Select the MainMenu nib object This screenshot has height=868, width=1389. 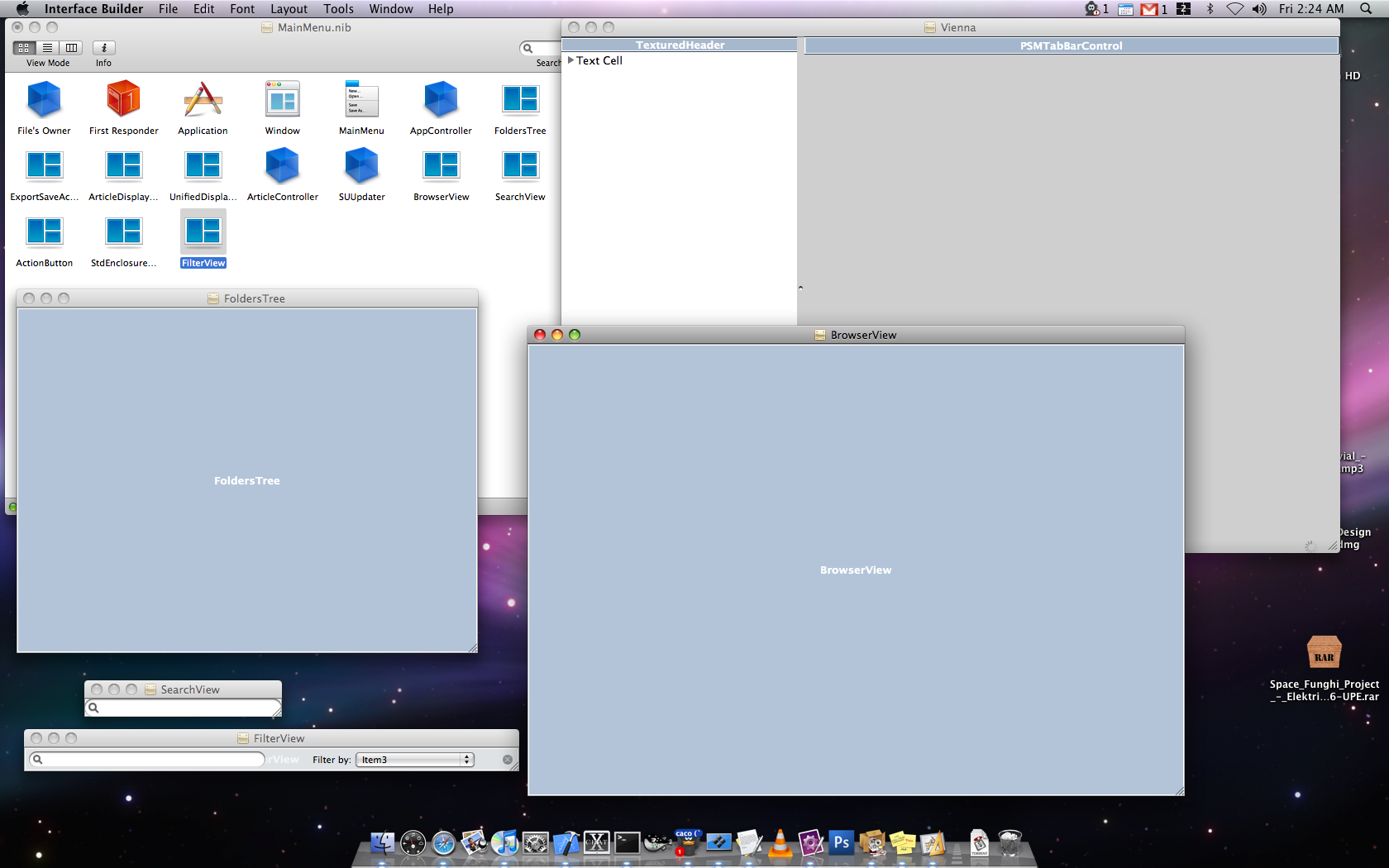tap(361, 100)
